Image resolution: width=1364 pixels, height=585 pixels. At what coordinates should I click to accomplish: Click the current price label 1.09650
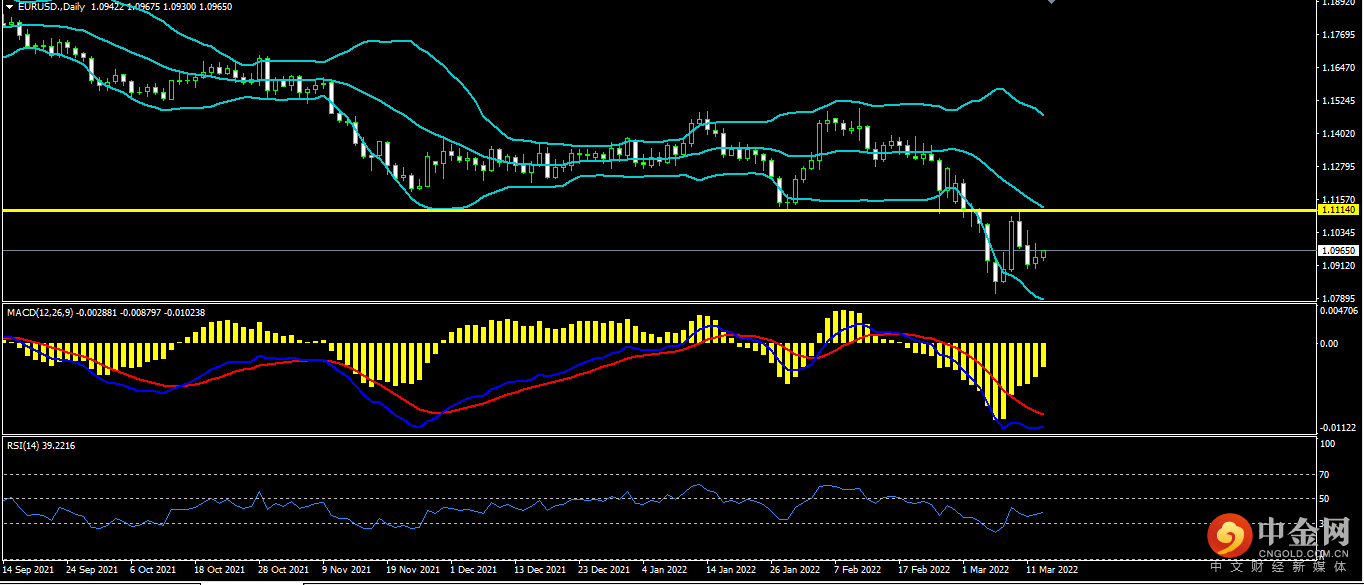1337,250
